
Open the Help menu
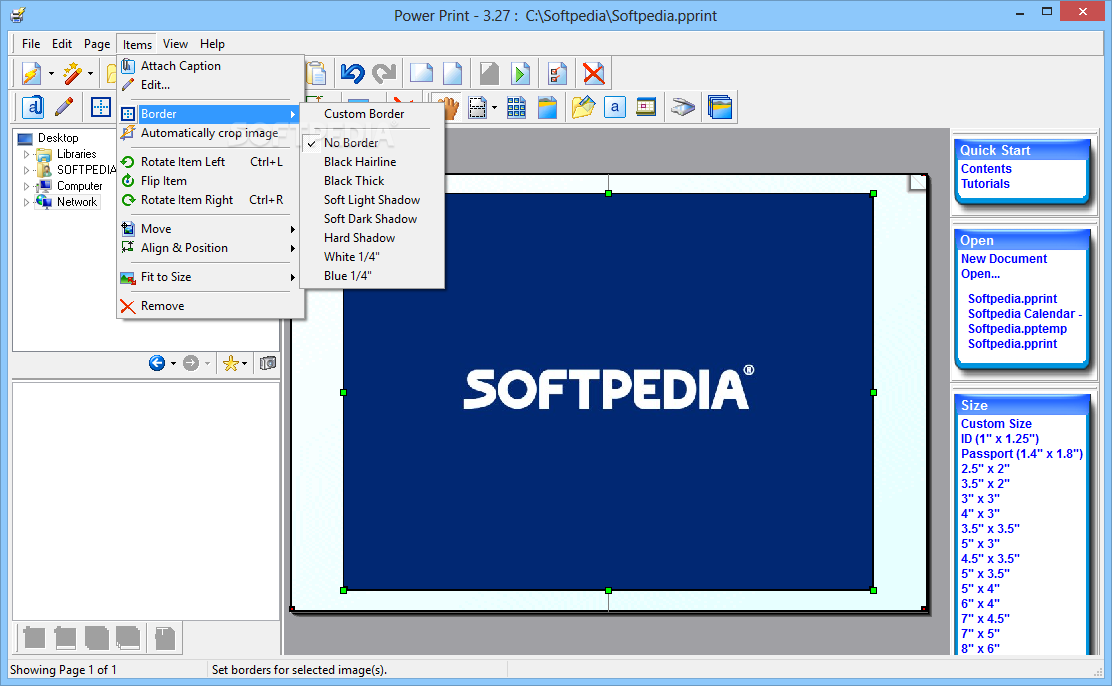[x=212, y=44]
